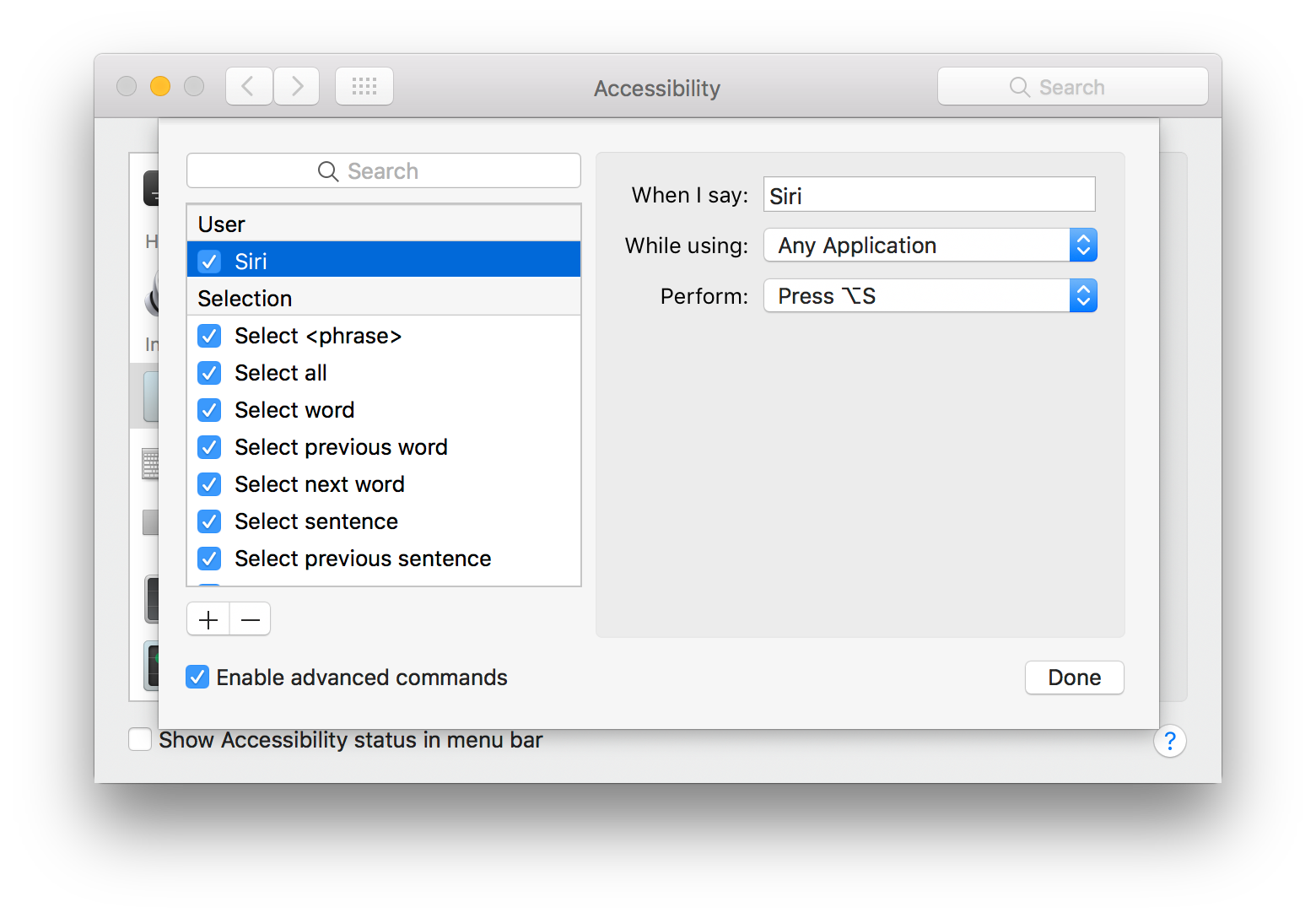This screenshot has width=1316, height=918.
Task: Toggle the Select previous word checkbox
Action: click(x=209, y=447)
